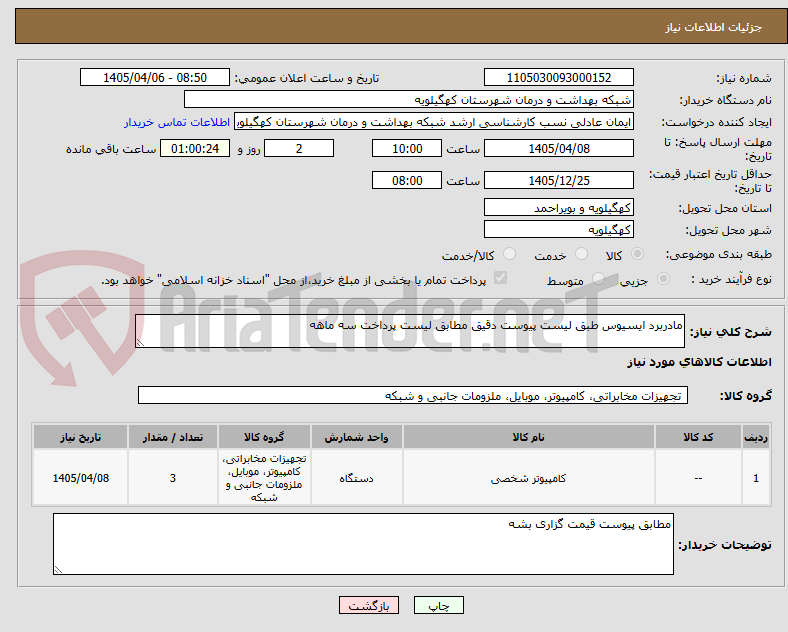Click the جزئیات اطلاعات نیاز page header
Viewport: 788px width, 632px height.
click(x=714, y=27)
